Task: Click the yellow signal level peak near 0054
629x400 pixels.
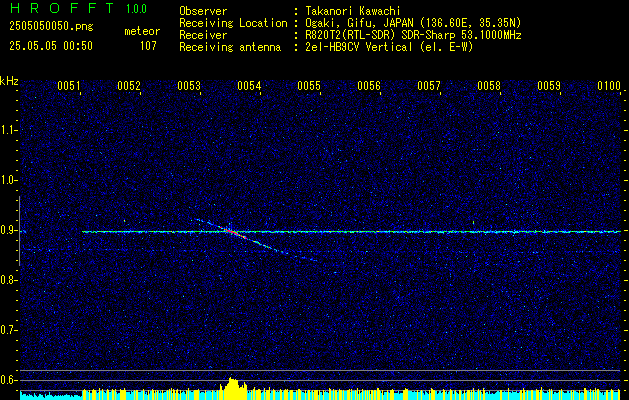Action: click(234, 388)
